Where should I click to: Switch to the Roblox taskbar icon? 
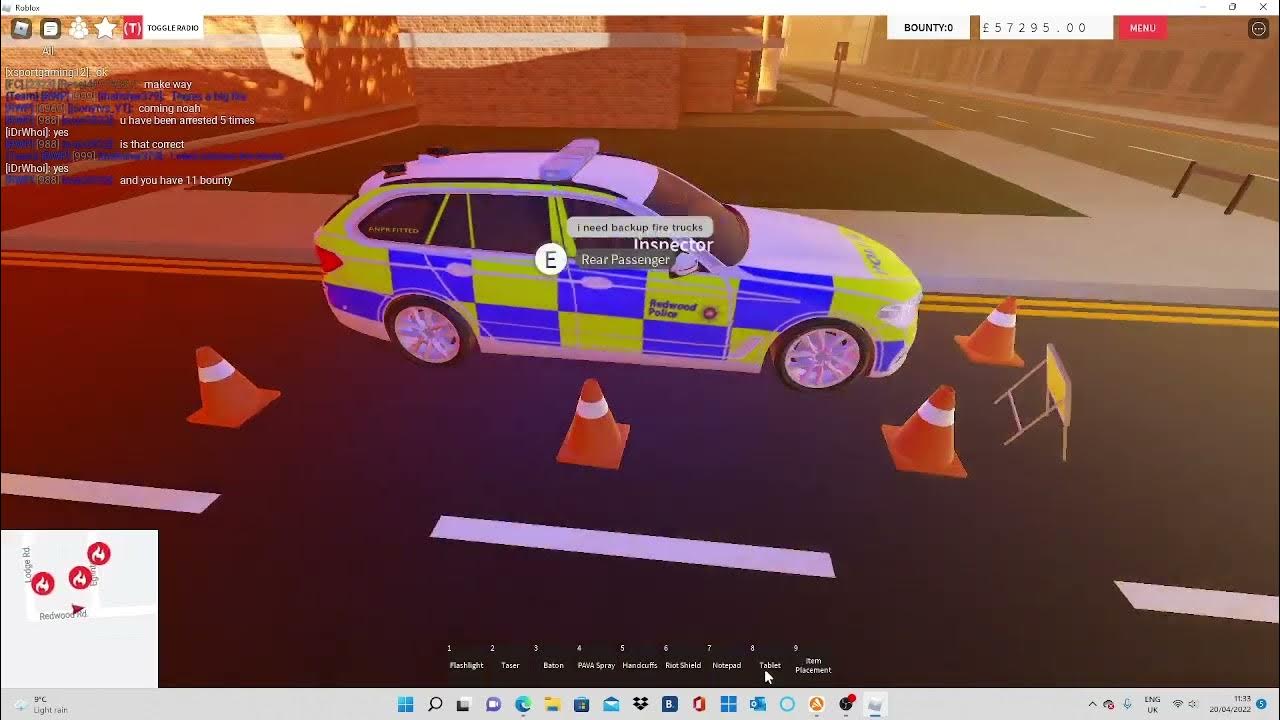pyautogui.click(x=875, y=704)
